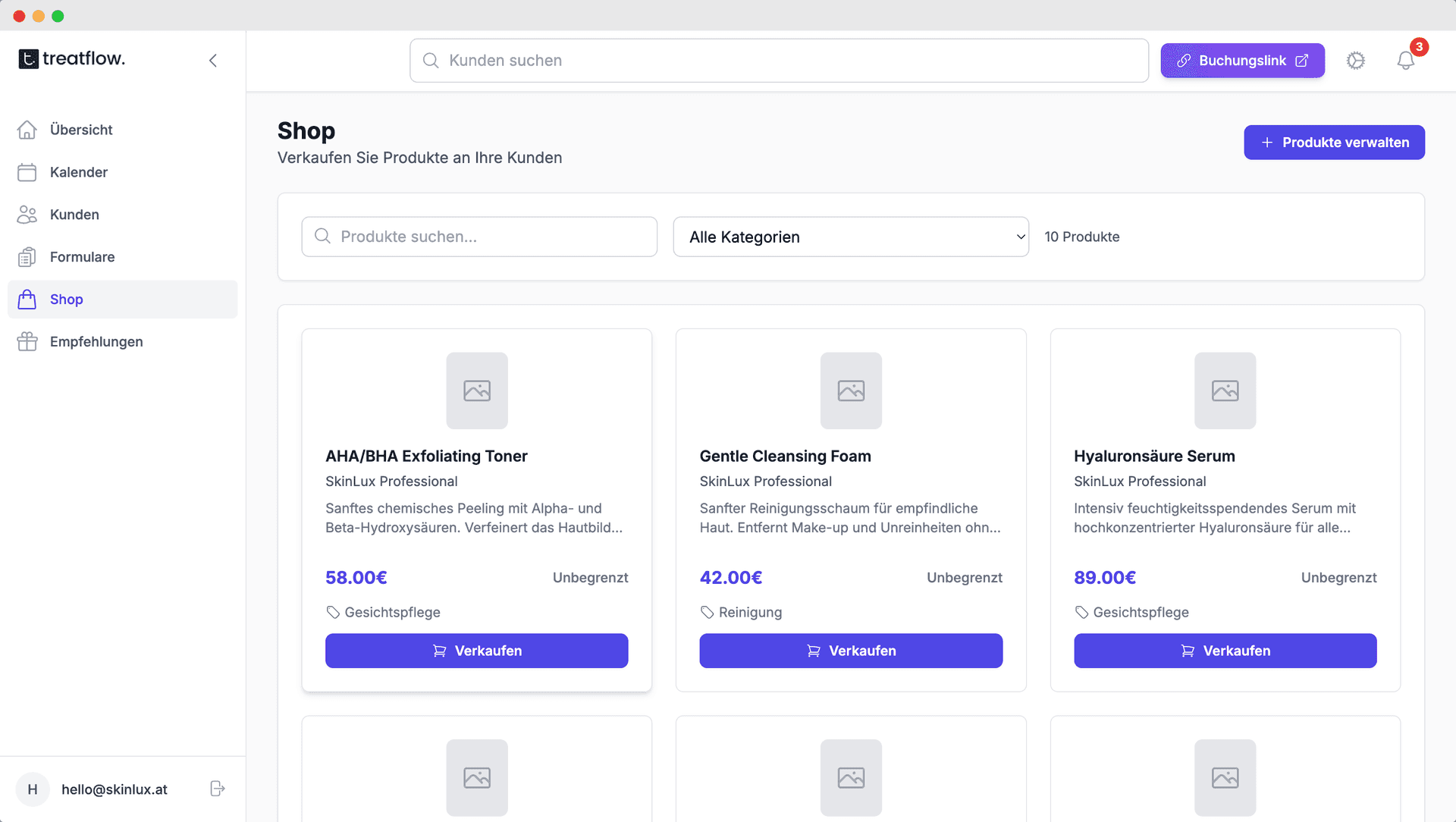Open the Übersicht section icon
This screenshot has width=1456, height=822.
pyautogui.click(x=27, y=130)
